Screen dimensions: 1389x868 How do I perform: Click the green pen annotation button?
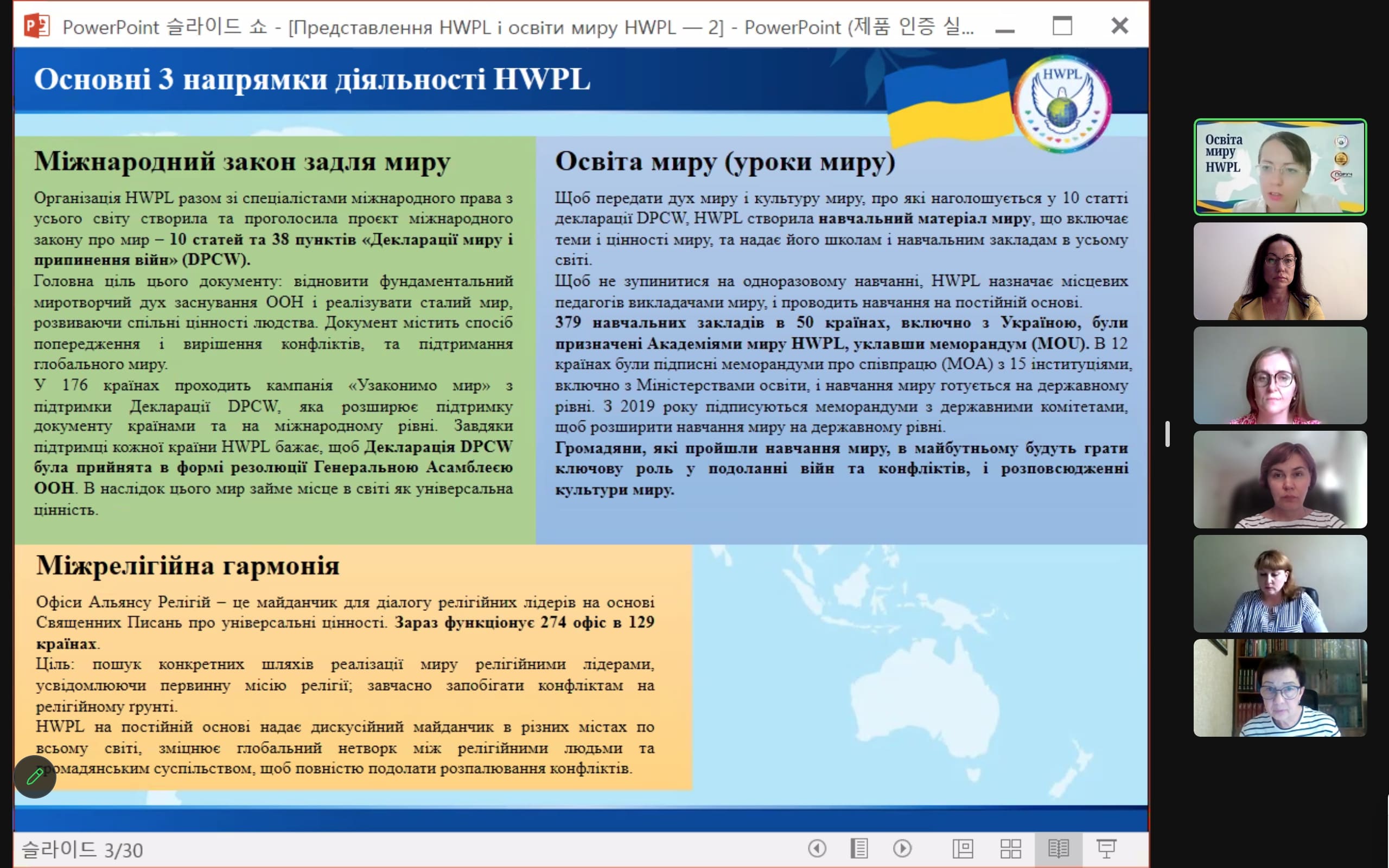tap(35, 777)
